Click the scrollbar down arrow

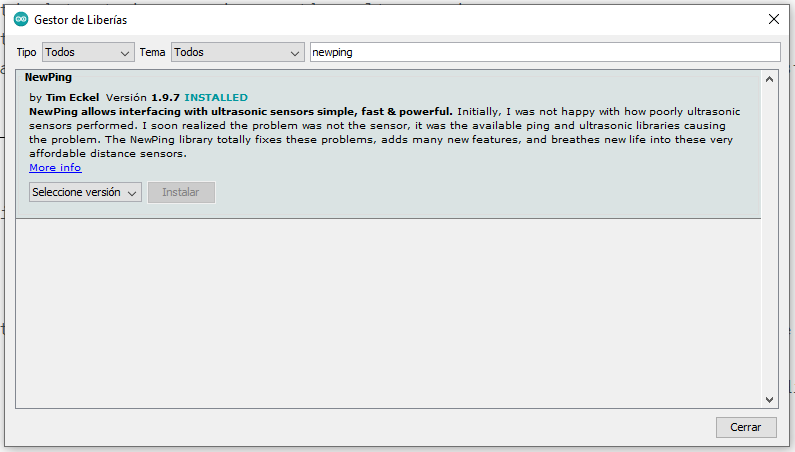769,399
